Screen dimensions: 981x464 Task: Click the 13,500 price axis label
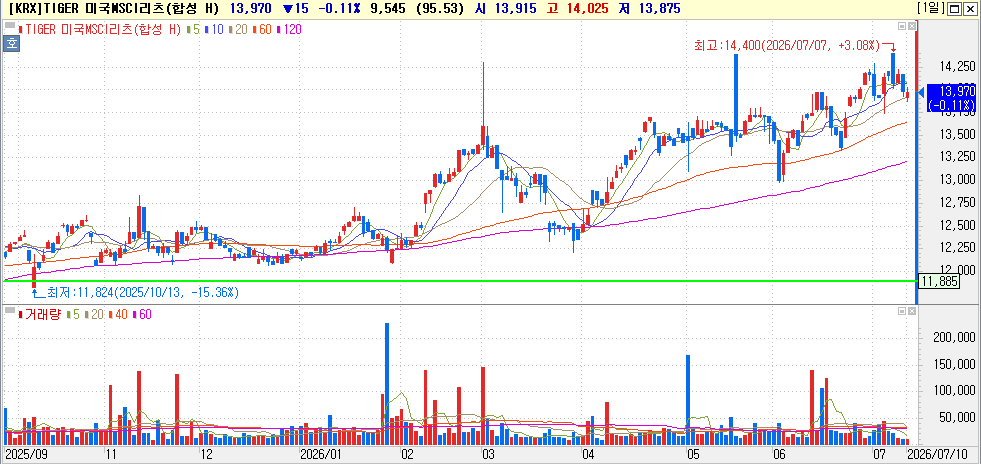pos(957,134)
